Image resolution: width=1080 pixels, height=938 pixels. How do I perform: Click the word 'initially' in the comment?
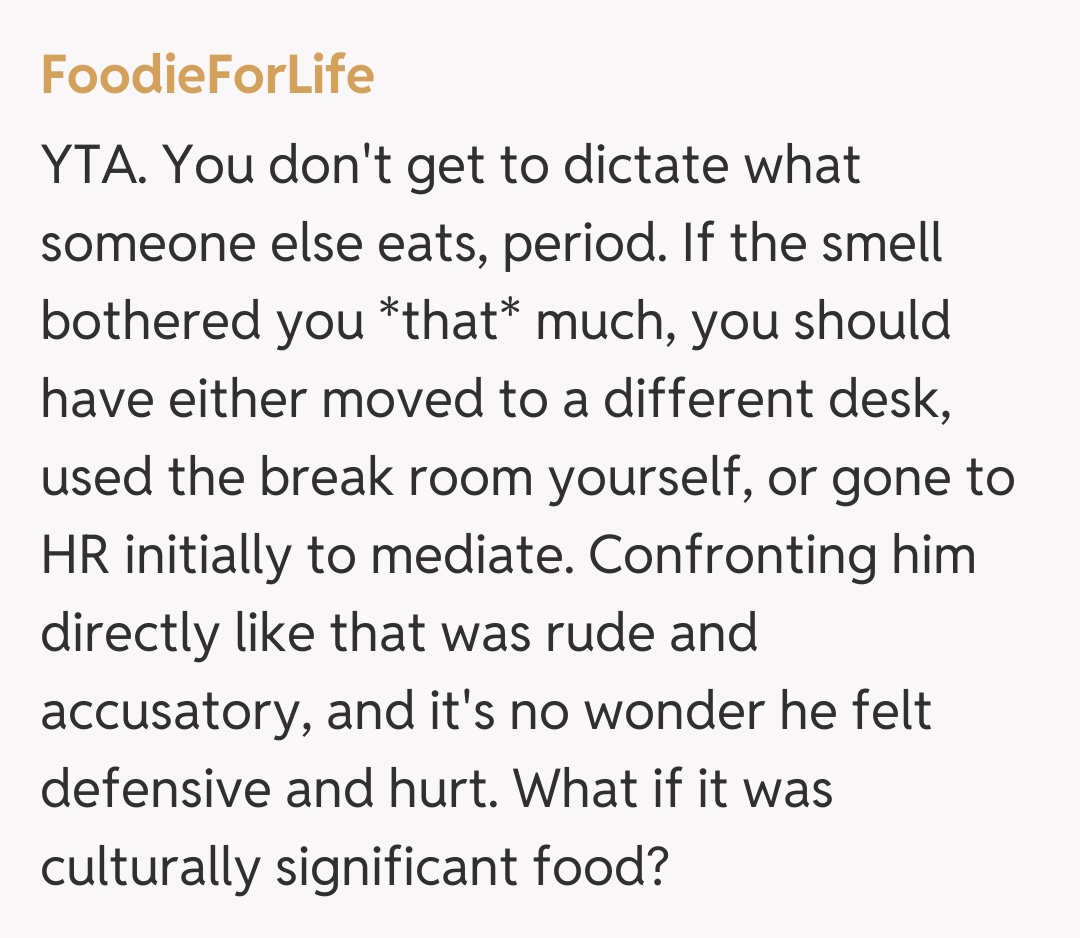(x=189, y=555)
